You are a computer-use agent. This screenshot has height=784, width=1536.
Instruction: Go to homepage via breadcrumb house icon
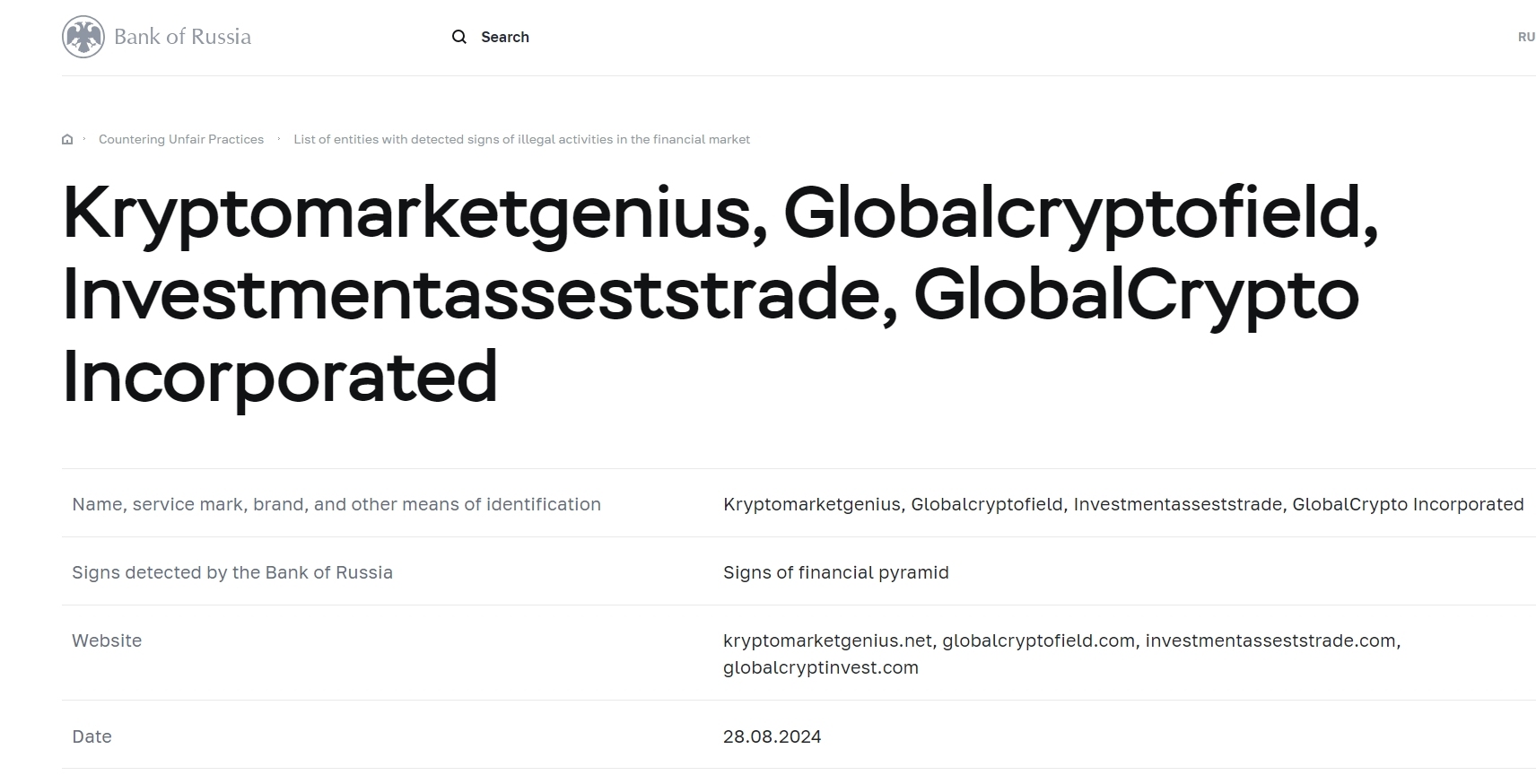pyautogui.click(x=67, y=139)
